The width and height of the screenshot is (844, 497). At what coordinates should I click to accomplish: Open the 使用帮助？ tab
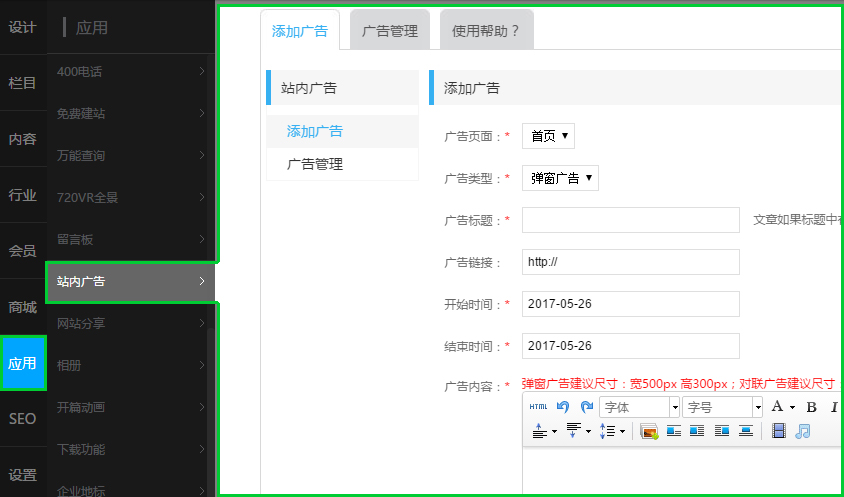(486, 31)
